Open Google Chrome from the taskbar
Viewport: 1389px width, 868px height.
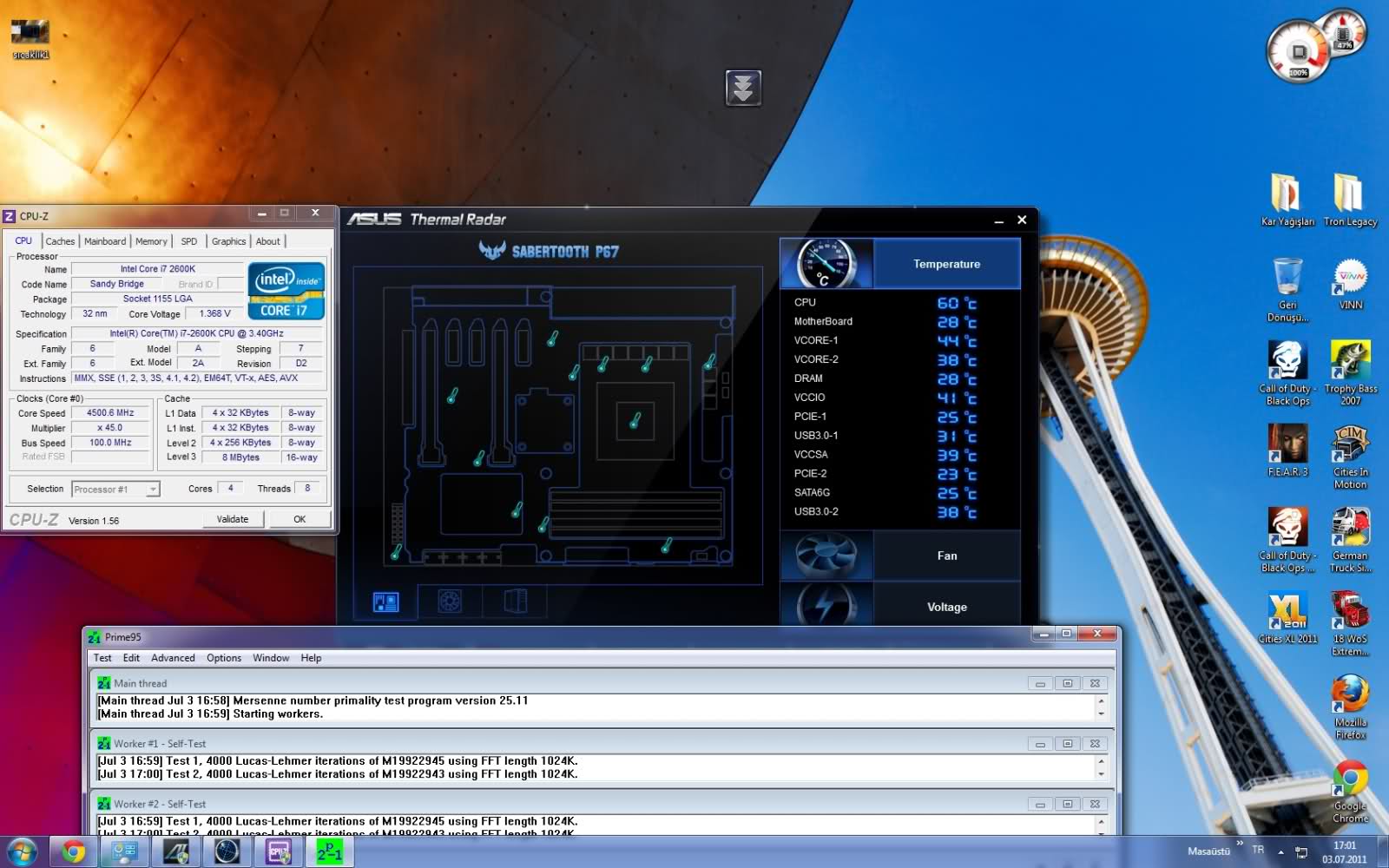73,852
